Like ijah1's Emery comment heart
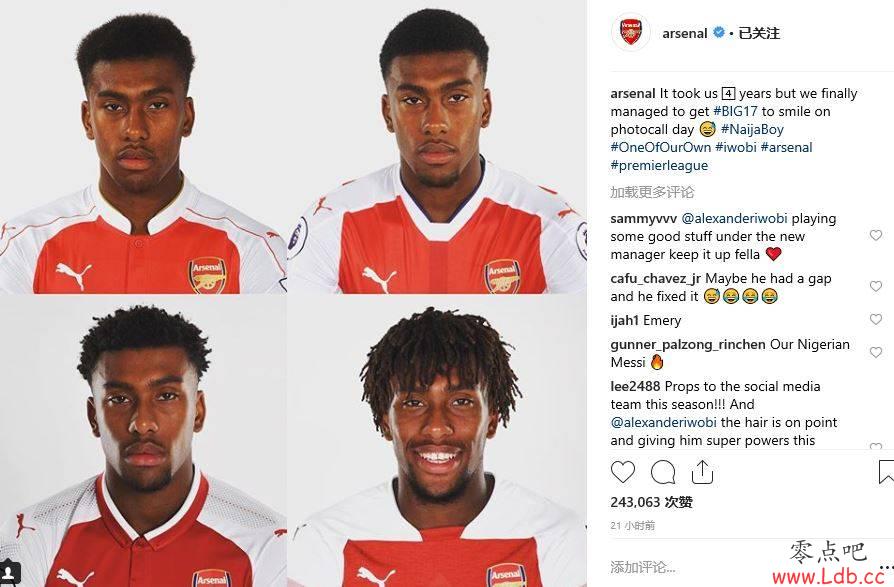Image resolution: width=894 pixels, height=587 pixels. click(876, 319)
